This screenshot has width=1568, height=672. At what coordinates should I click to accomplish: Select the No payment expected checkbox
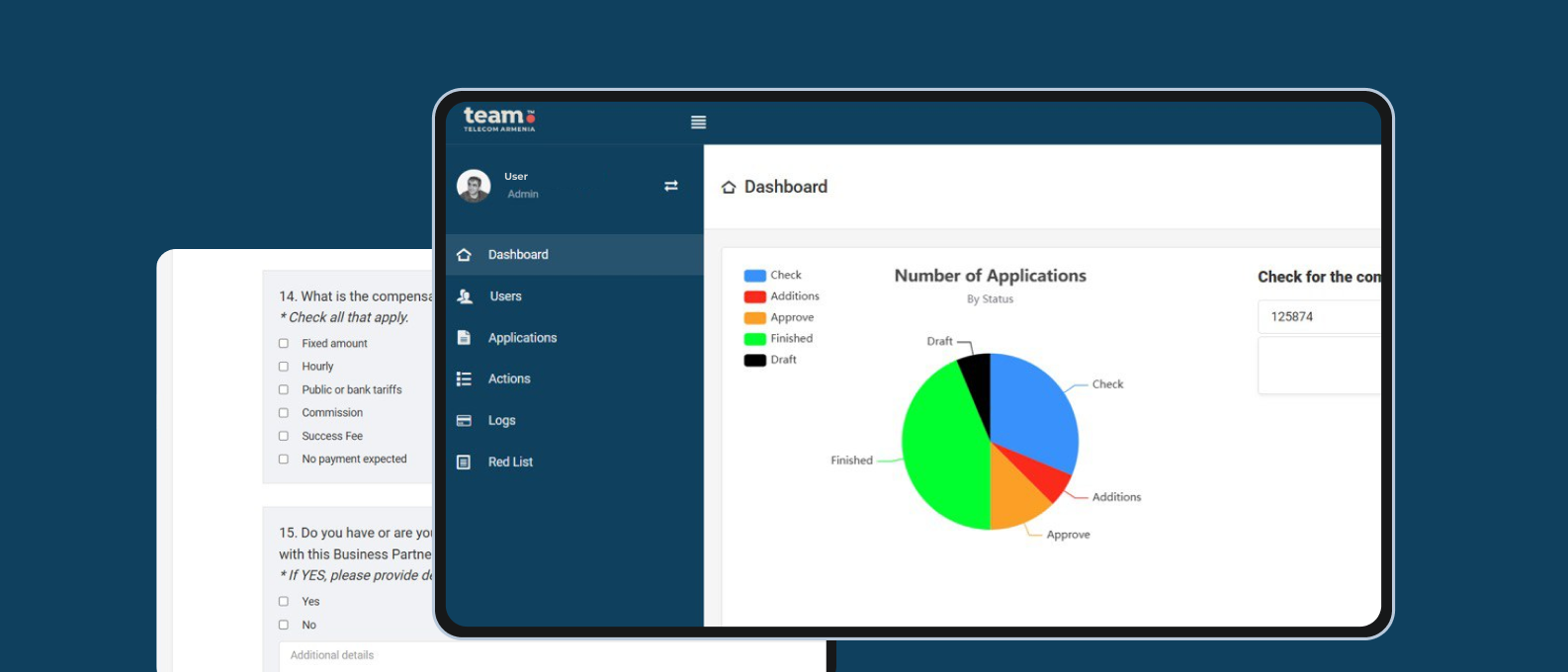tap(284, 460)
